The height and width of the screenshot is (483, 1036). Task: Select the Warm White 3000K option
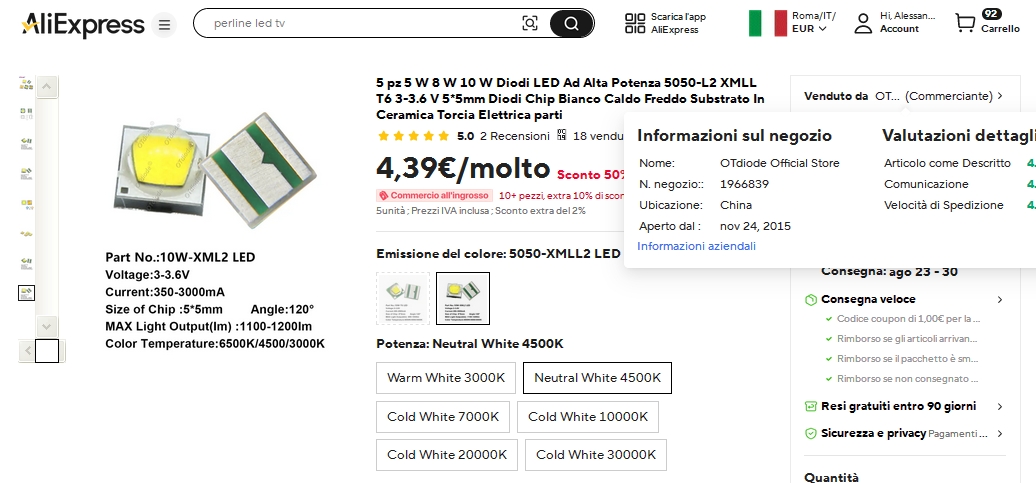tap(446, 378)
